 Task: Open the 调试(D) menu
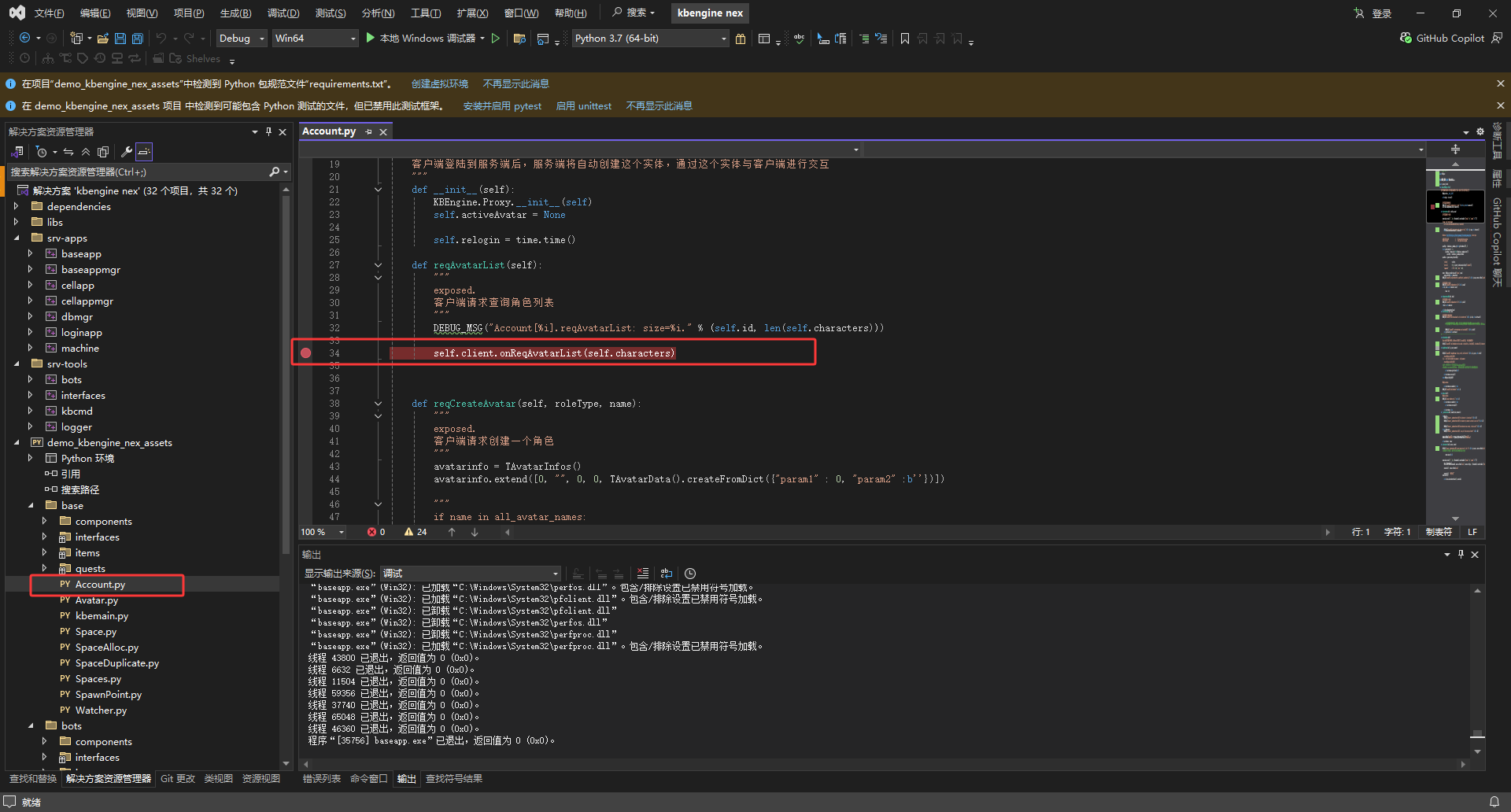[x=283, y=13]
